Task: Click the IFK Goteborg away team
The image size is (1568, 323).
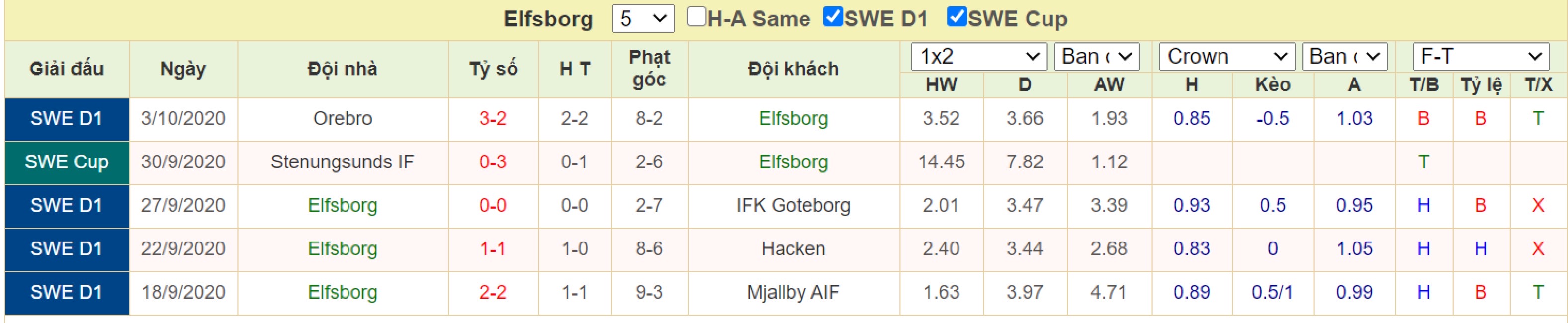Action: tap(793, 206)
